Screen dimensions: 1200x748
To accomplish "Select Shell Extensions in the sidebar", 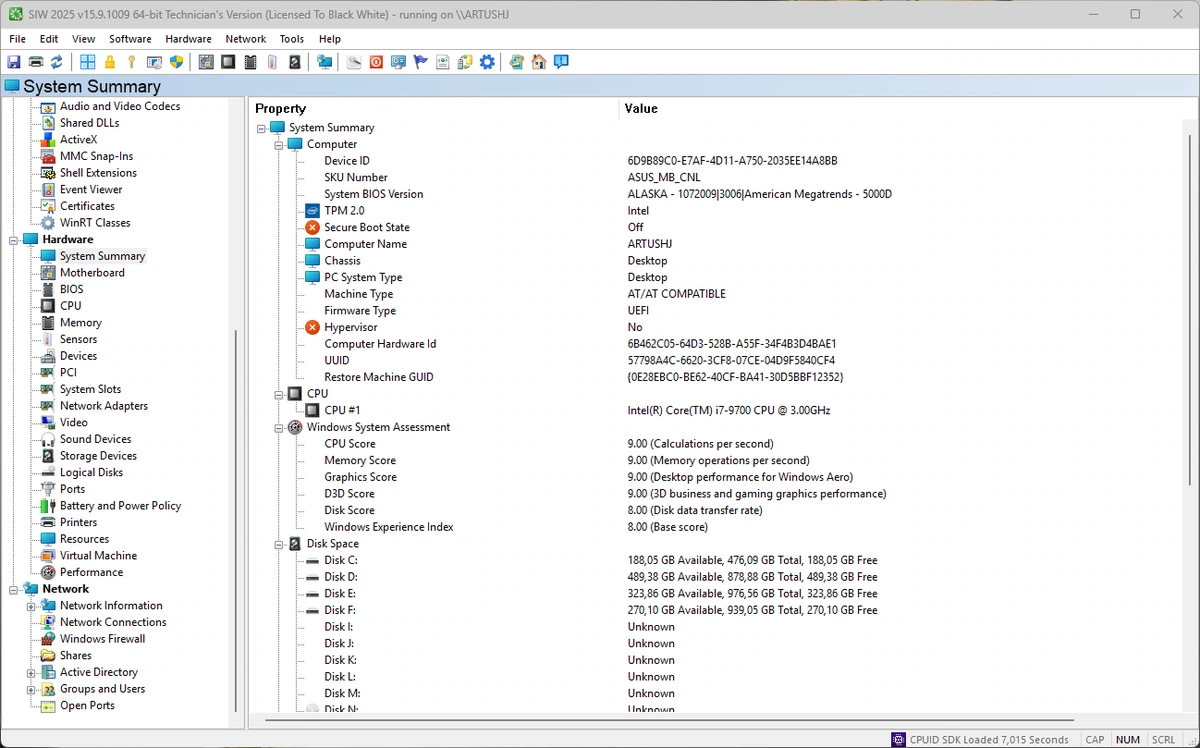I will point(98,173).
